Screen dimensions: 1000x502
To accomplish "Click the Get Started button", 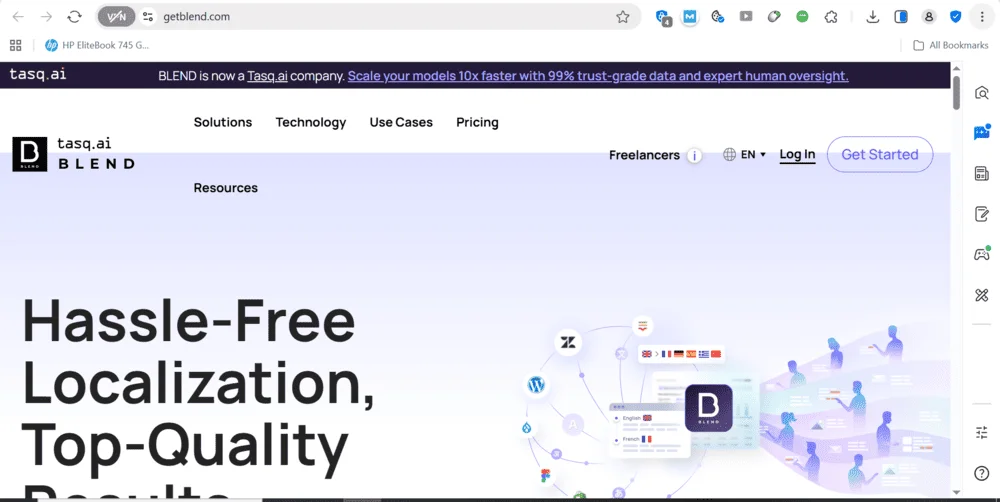I will pos(880,154).
